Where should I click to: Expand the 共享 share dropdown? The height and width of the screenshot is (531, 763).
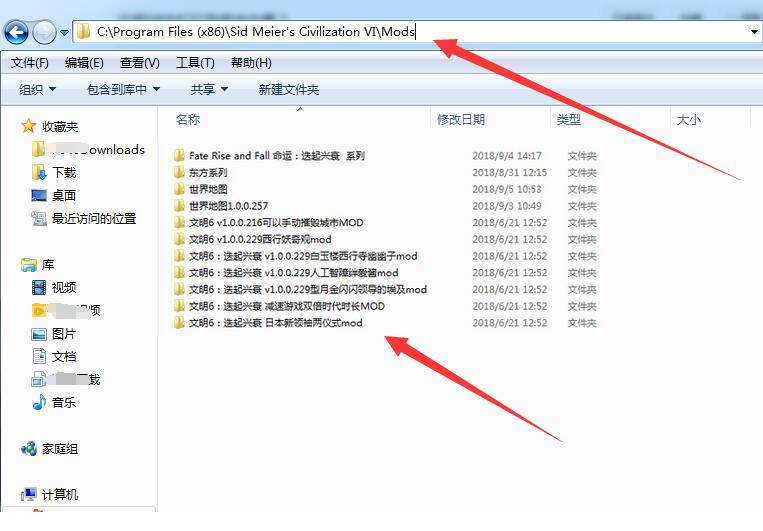click(x=209, y=89)
